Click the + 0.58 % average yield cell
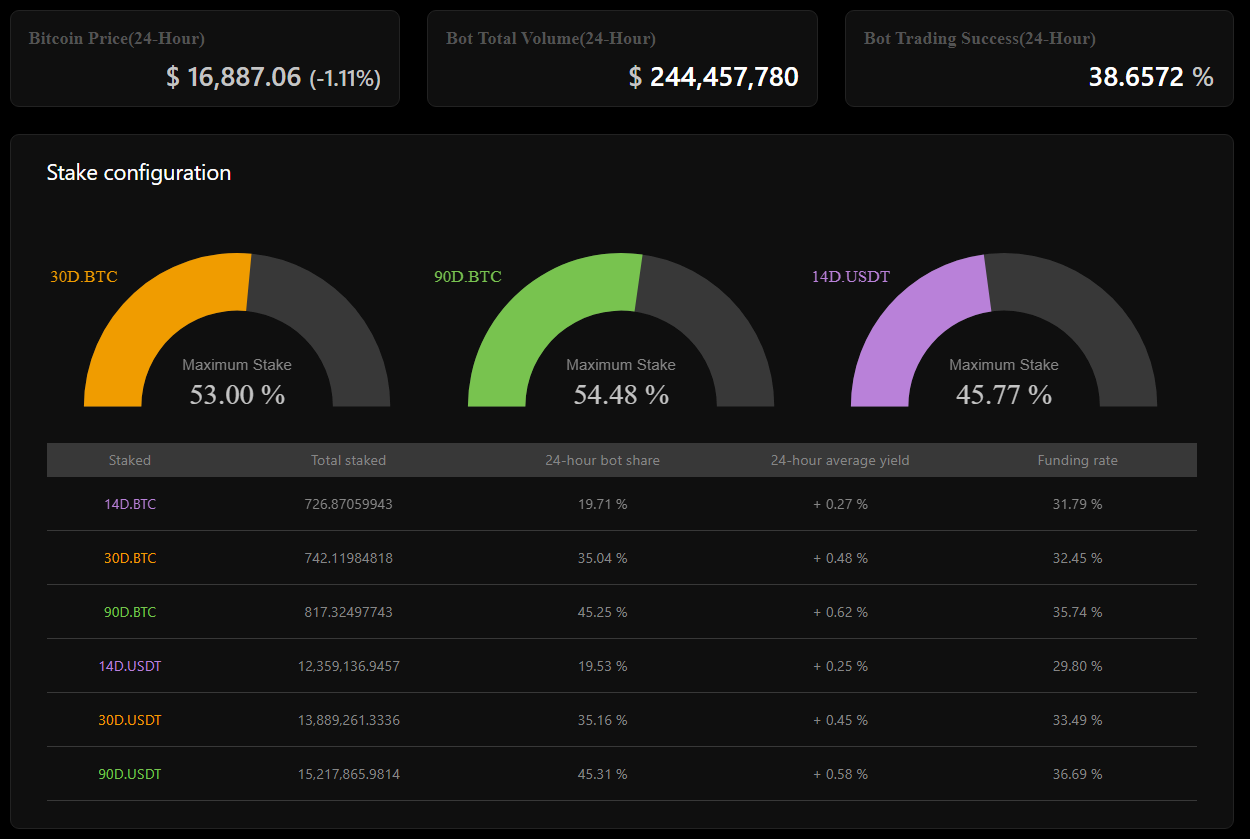 point(840,775)
